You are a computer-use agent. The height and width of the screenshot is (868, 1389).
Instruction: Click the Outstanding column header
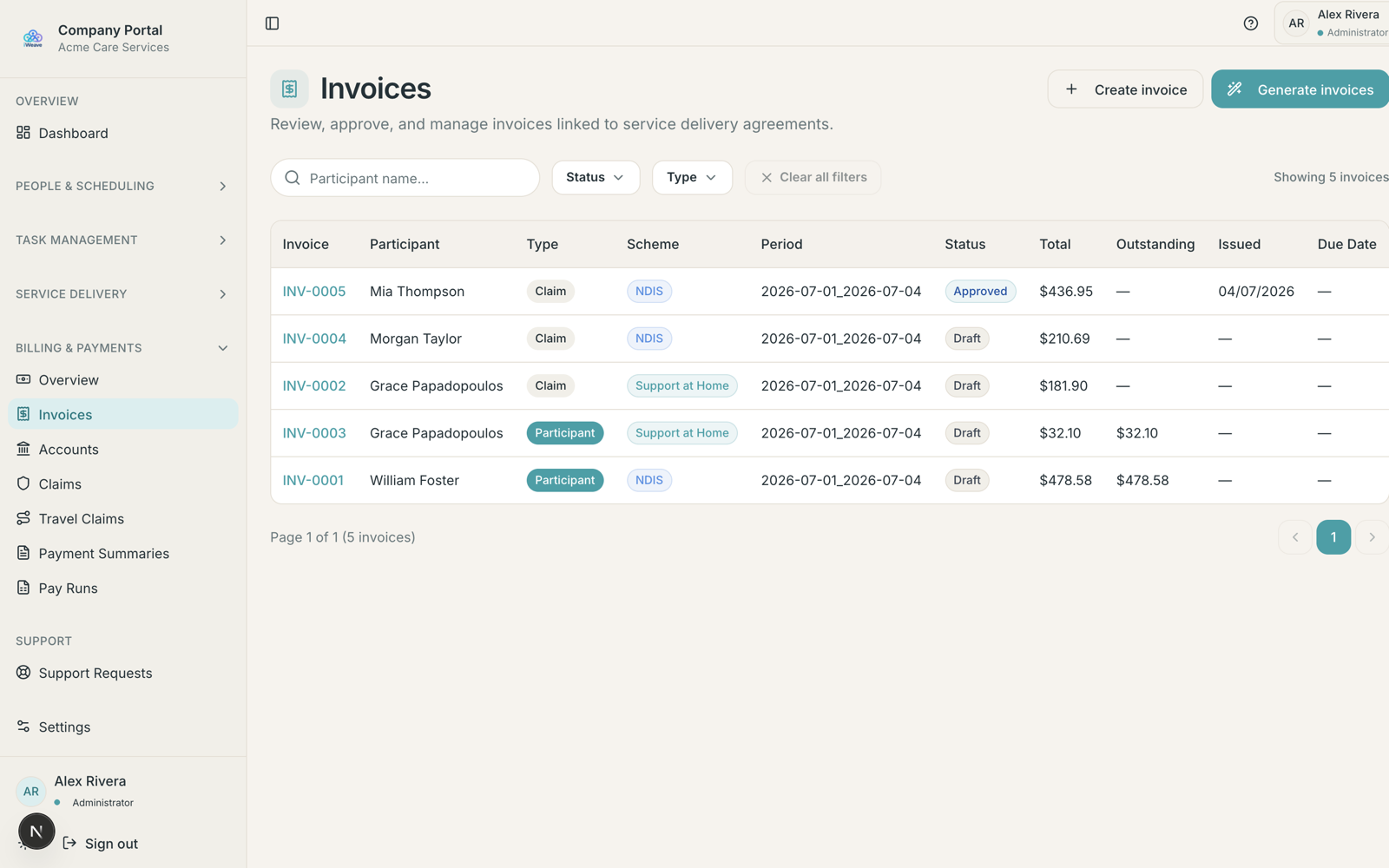click(1155, 244)
